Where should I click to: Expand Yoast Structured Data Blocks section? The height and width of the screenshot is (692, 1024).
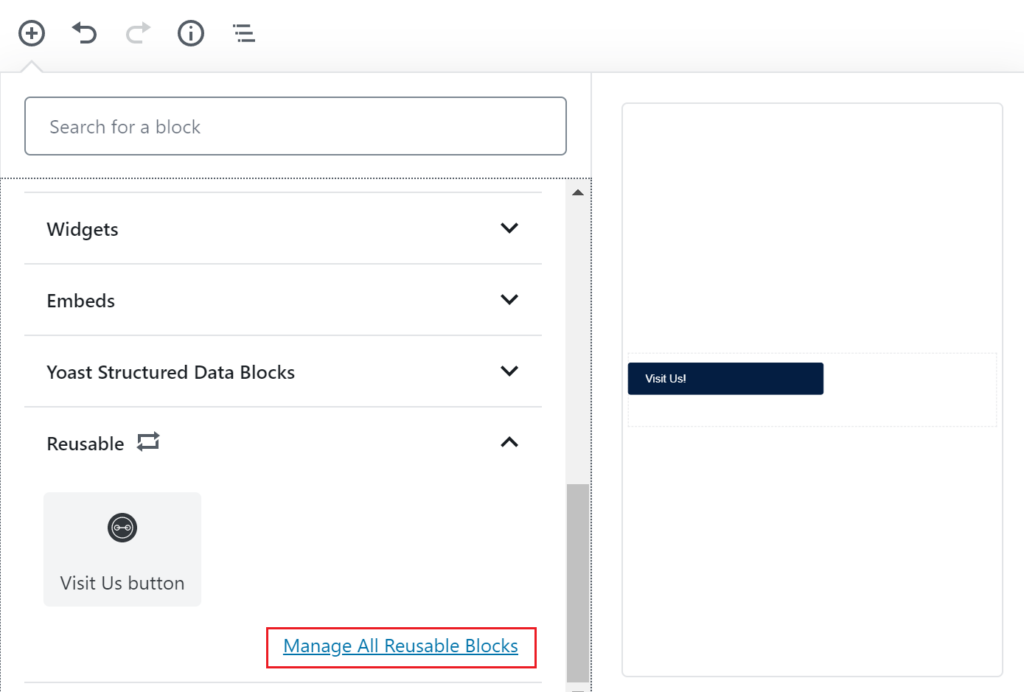click(283, 371)
